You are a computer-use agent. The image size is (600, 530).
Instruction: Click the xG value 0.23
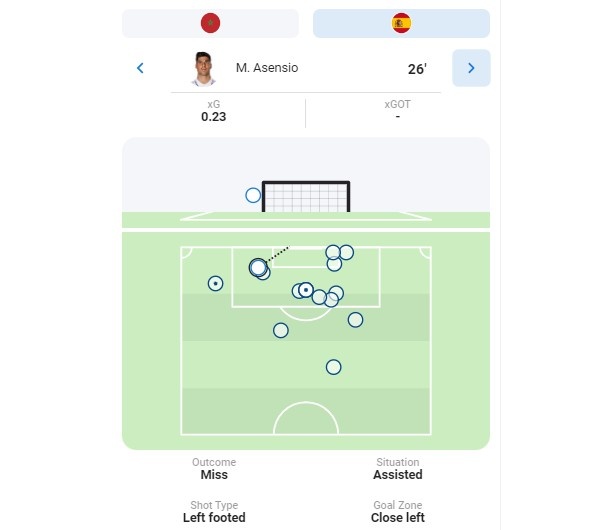coord(214,117)
